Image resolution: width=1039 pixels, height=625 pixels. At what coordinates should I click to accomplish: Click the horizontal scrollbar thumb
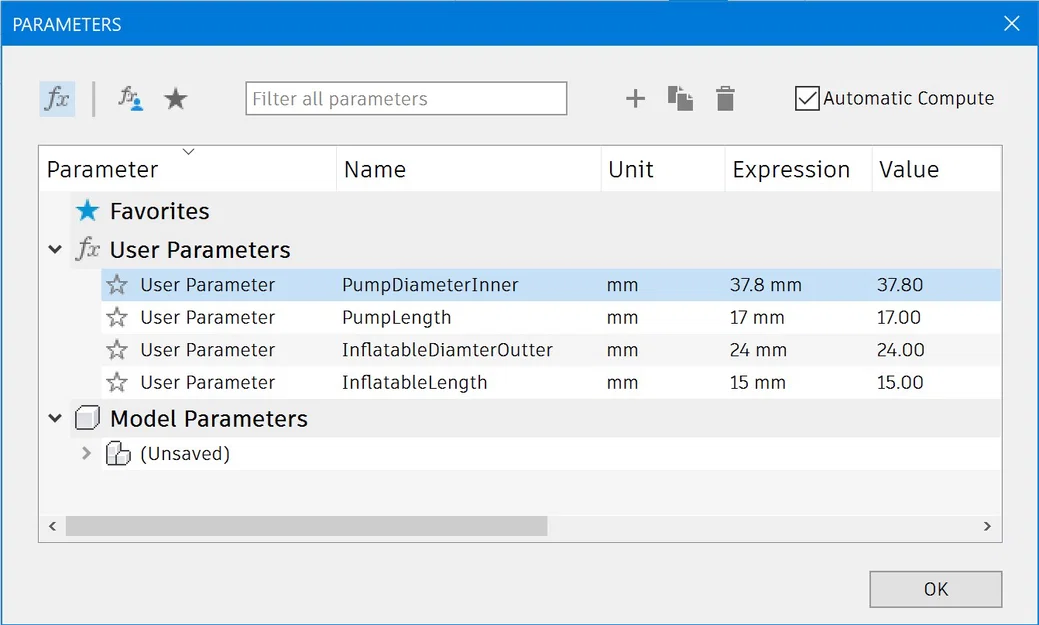tap(306, 526)
